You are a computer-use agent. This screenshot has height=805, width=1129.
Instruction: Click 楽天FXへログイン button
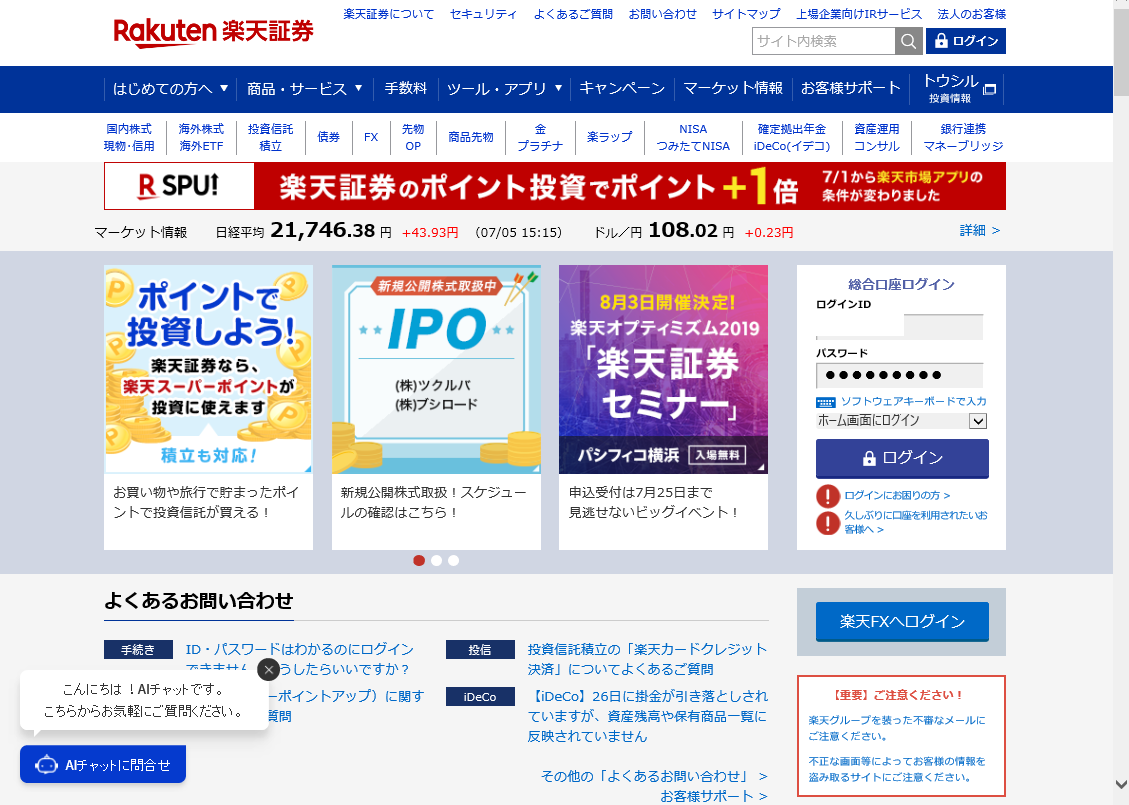pos(901,621)
